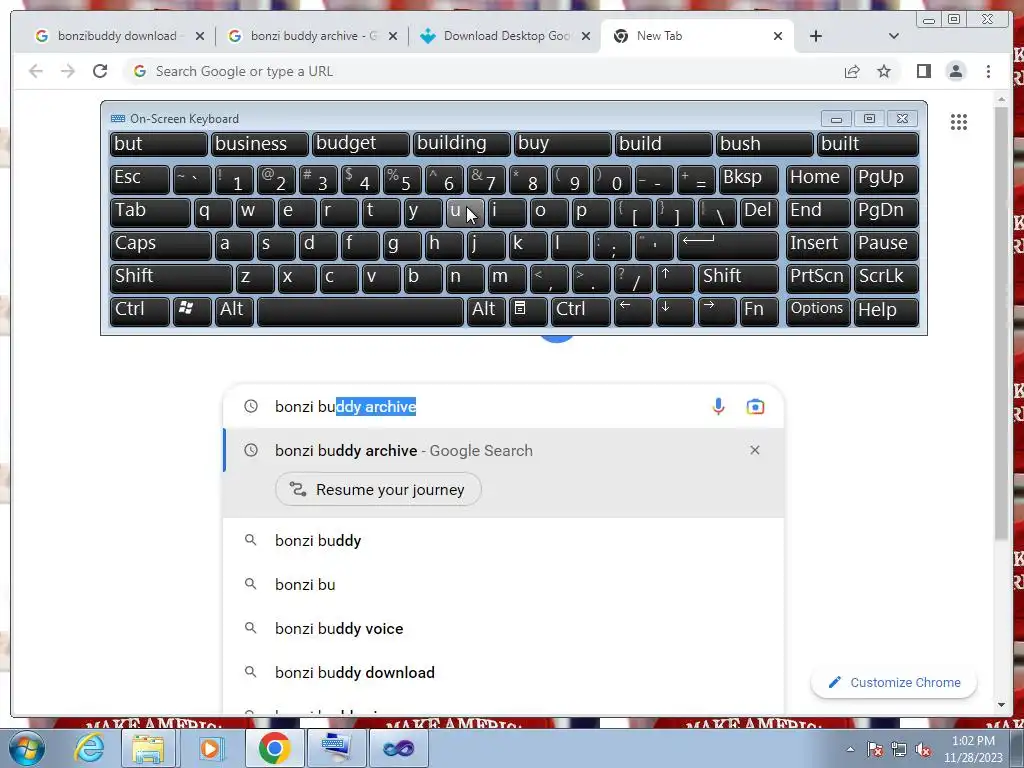Close the Download Desktop Goo tab
Screen dimensions: 1024x768
coord(586,36)
